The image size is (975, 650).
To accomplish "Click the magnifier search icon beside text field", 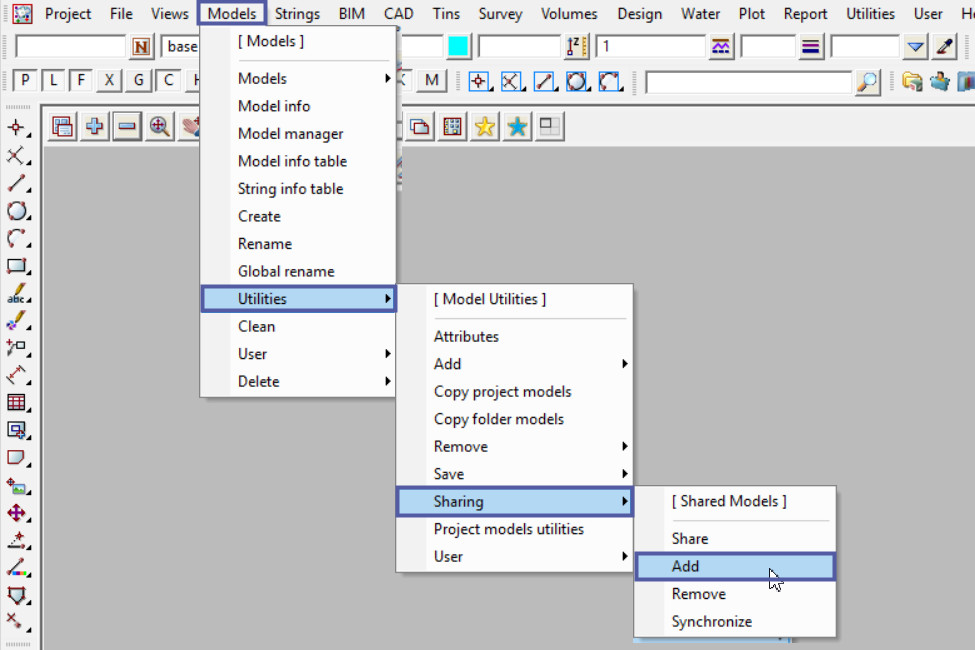I will click(868, 82).
